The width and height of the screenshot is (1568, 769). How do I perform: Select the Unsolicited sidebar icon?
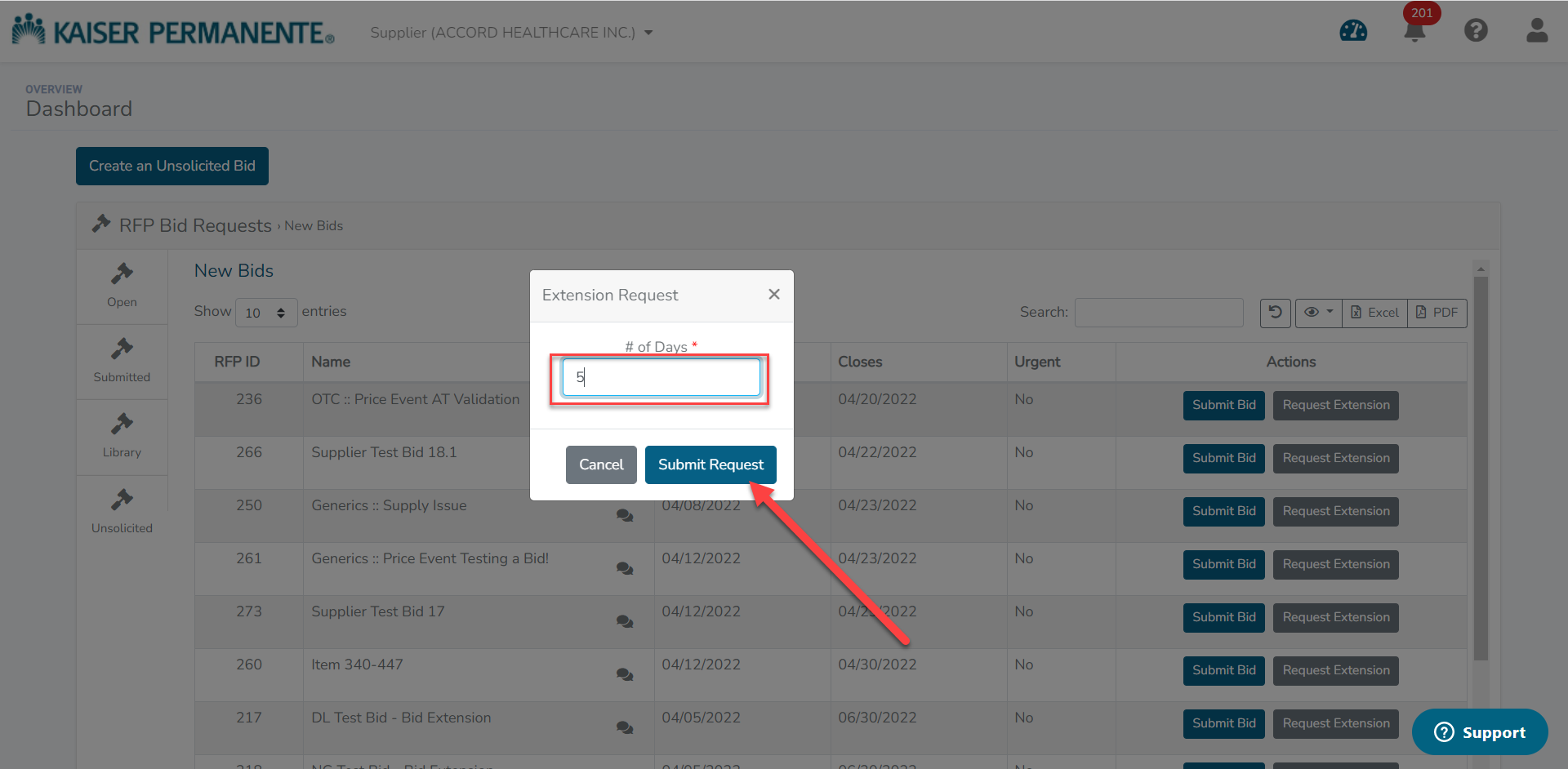122,510
